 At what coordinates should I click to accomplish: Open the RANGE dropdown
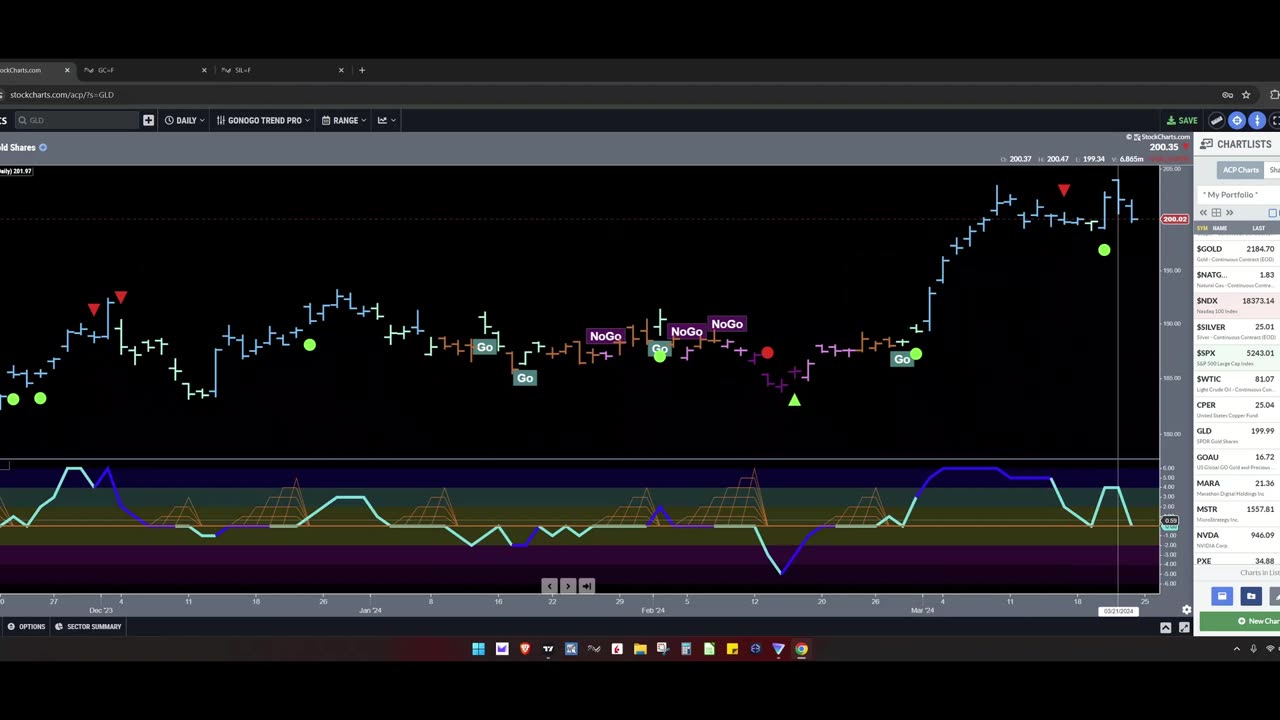pyautogui.click(x=344, y=120)
